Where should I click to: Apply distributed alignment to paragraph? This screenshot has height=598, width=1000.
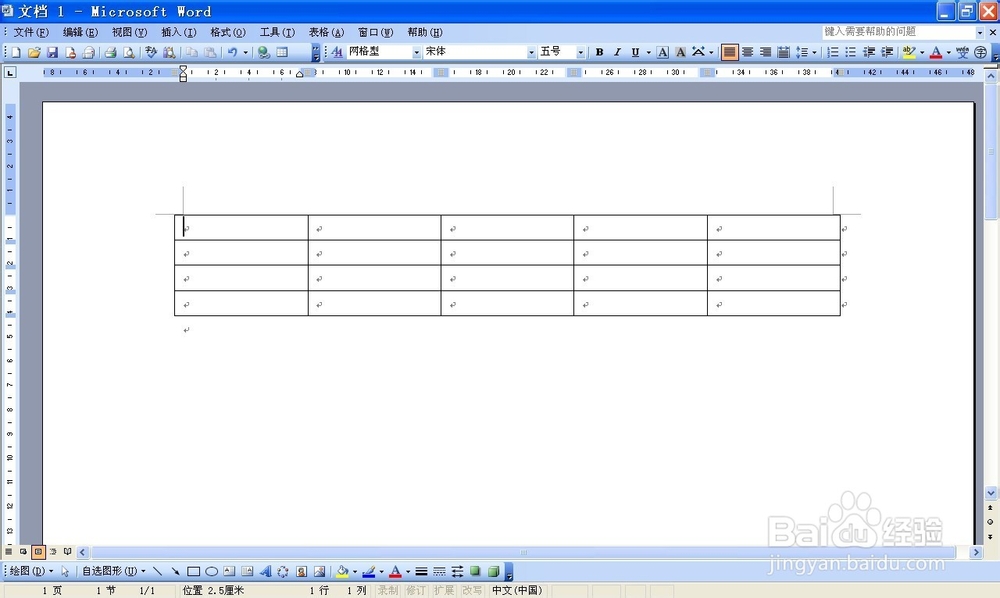pyautogui.click(x=783, y=52)
